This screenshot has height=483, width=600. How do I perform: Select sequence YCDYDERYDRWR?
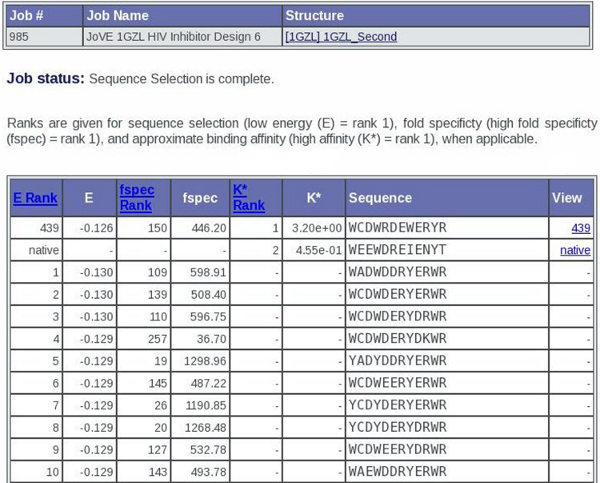[x=397, y=428]
